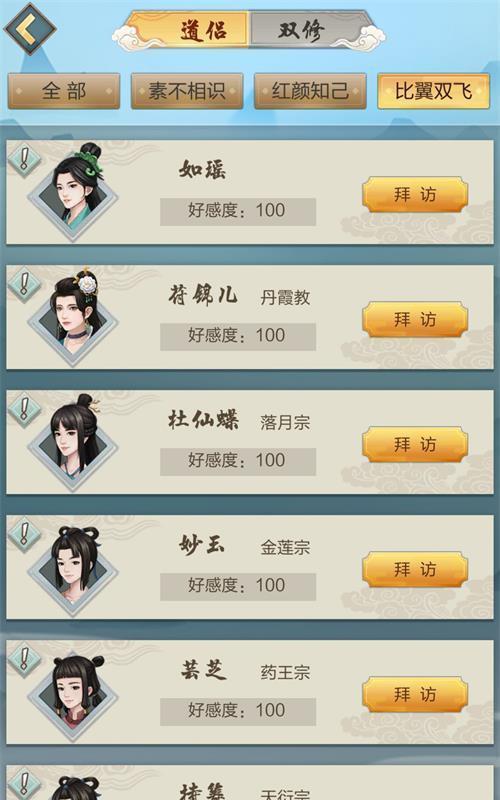Screen dimensions: 500x800
Task: Tap exclamation icon on 妙玉's card
Action: point(24,534)
